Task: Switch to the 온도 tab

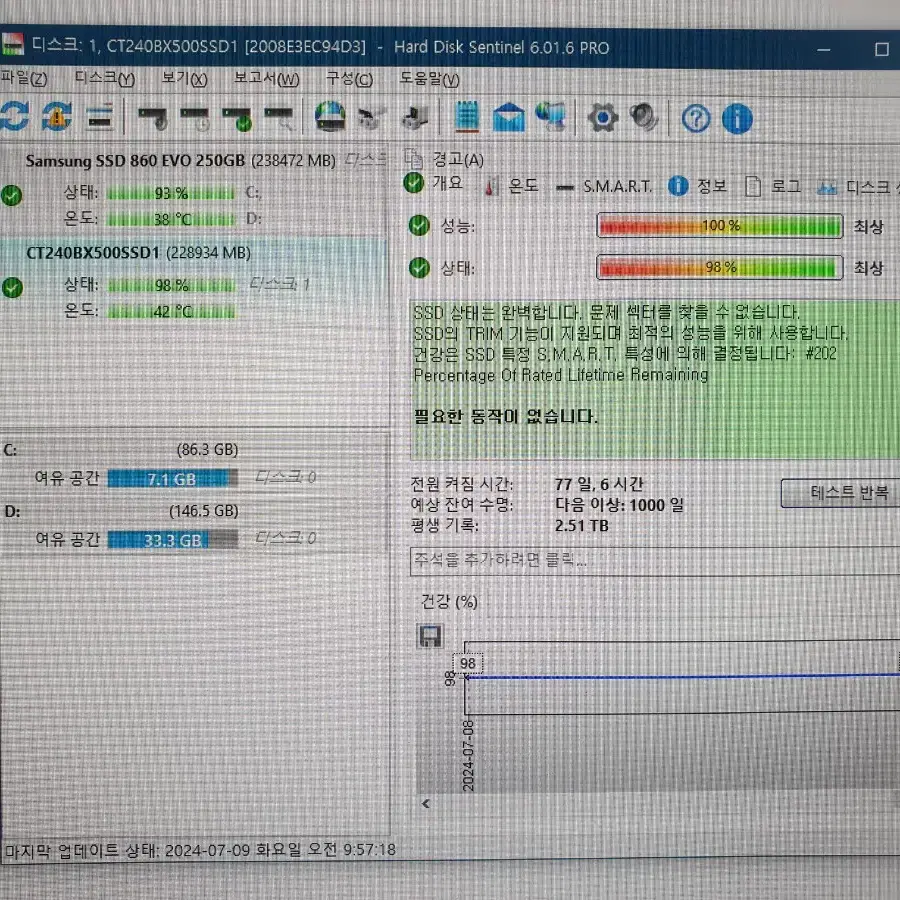Action: [512, 186]
